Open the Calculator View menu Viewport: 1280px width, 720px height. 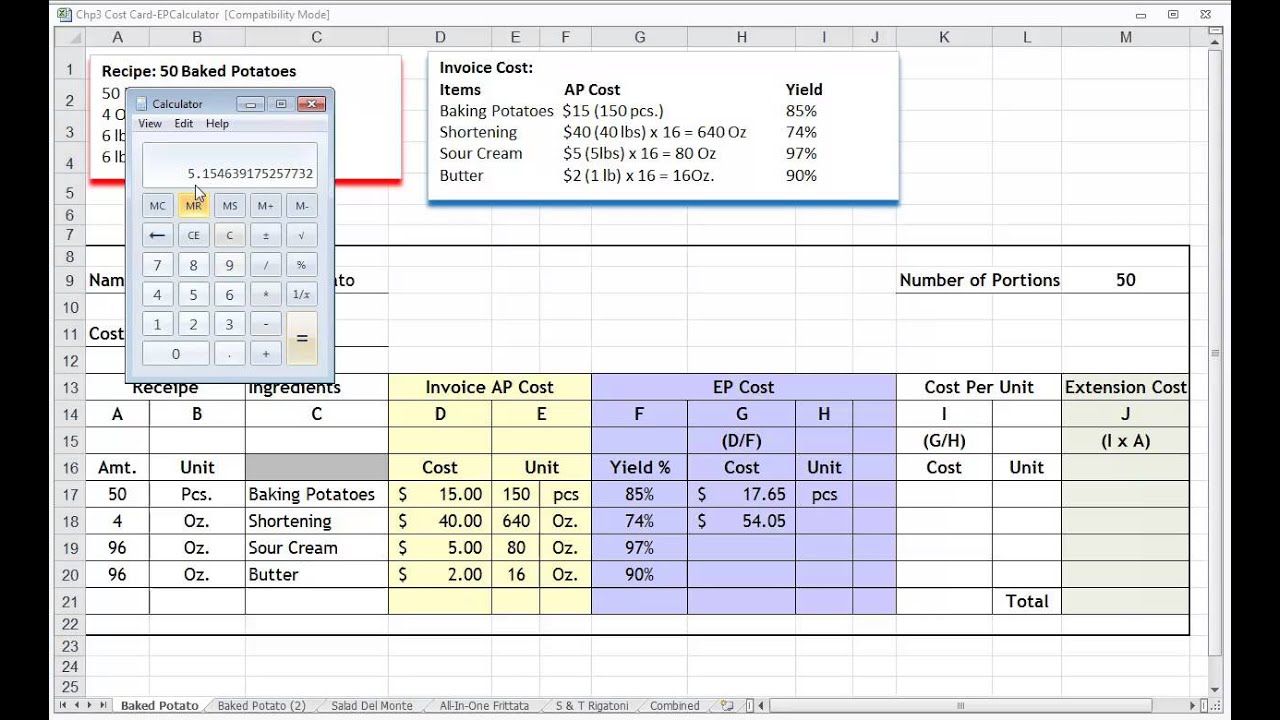(150, 124)
